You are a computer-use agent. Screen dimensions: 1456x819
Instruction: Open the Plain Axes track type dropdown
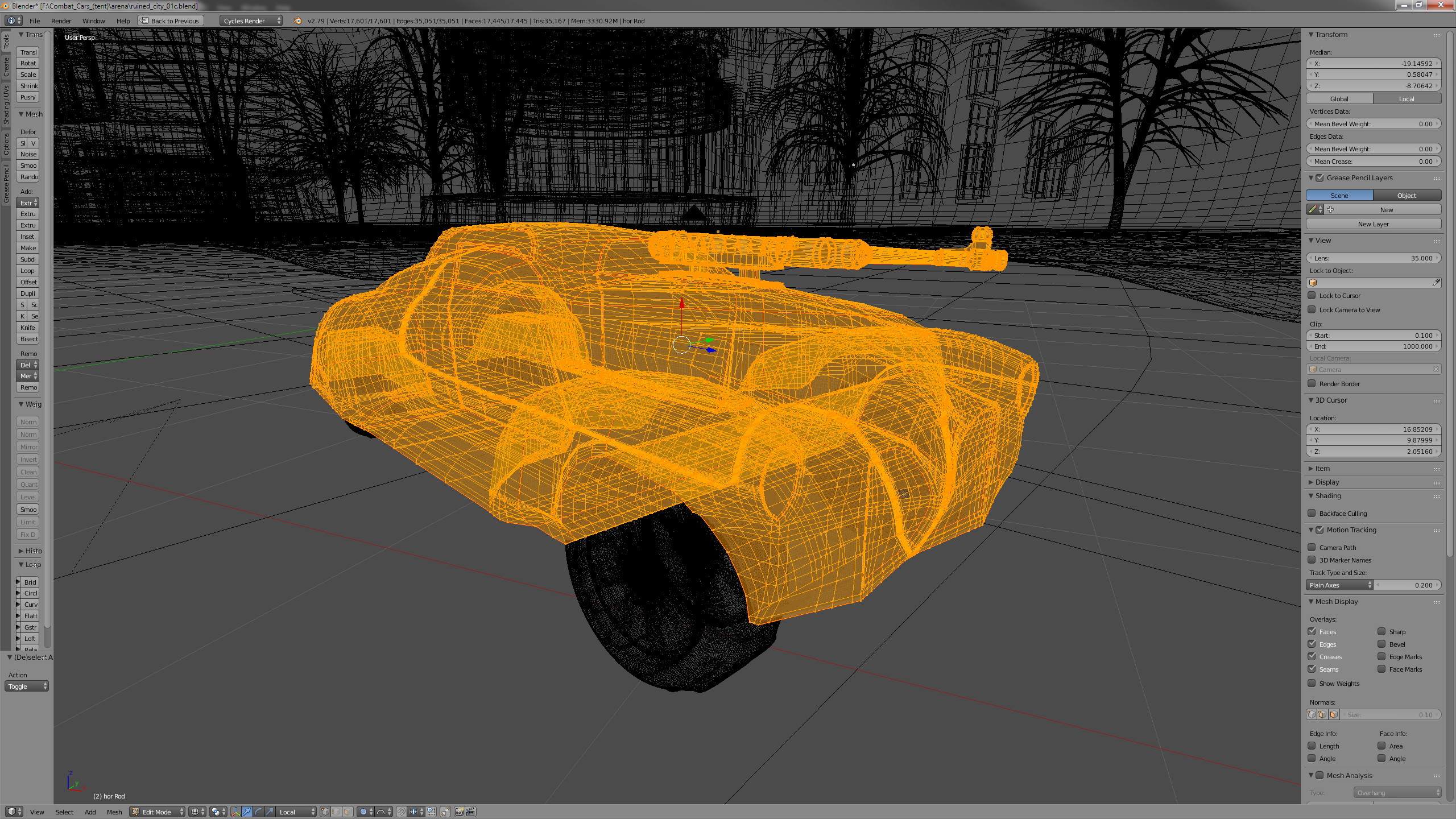click(1339, 585)
